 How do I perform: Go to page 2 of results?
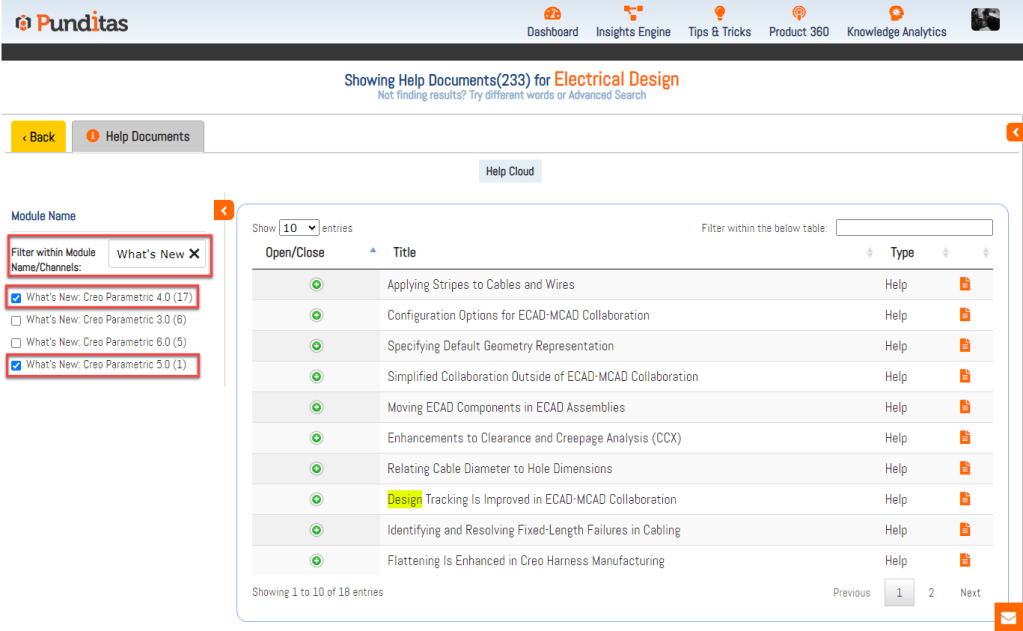pyautogui.click(x=931, y=593)
